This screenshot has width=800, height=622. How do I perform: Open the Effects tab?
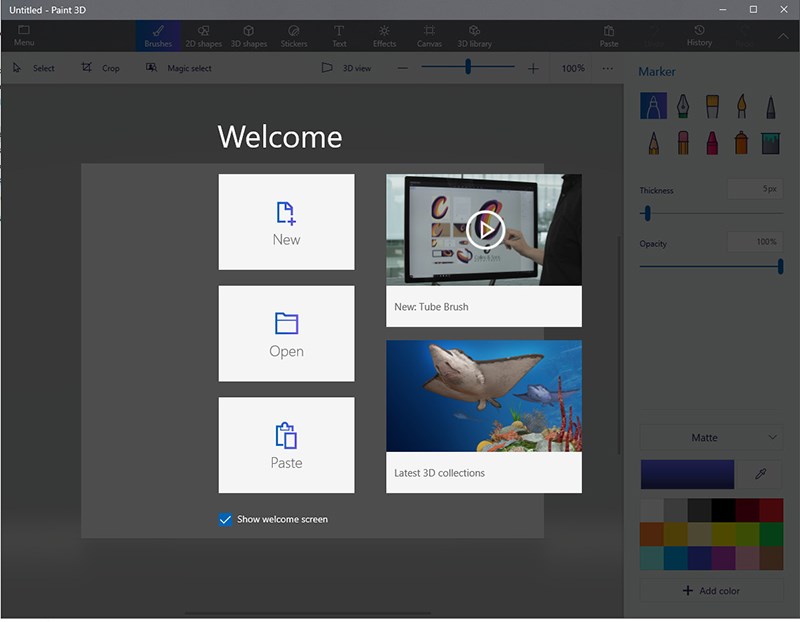(x=384, y=35)
